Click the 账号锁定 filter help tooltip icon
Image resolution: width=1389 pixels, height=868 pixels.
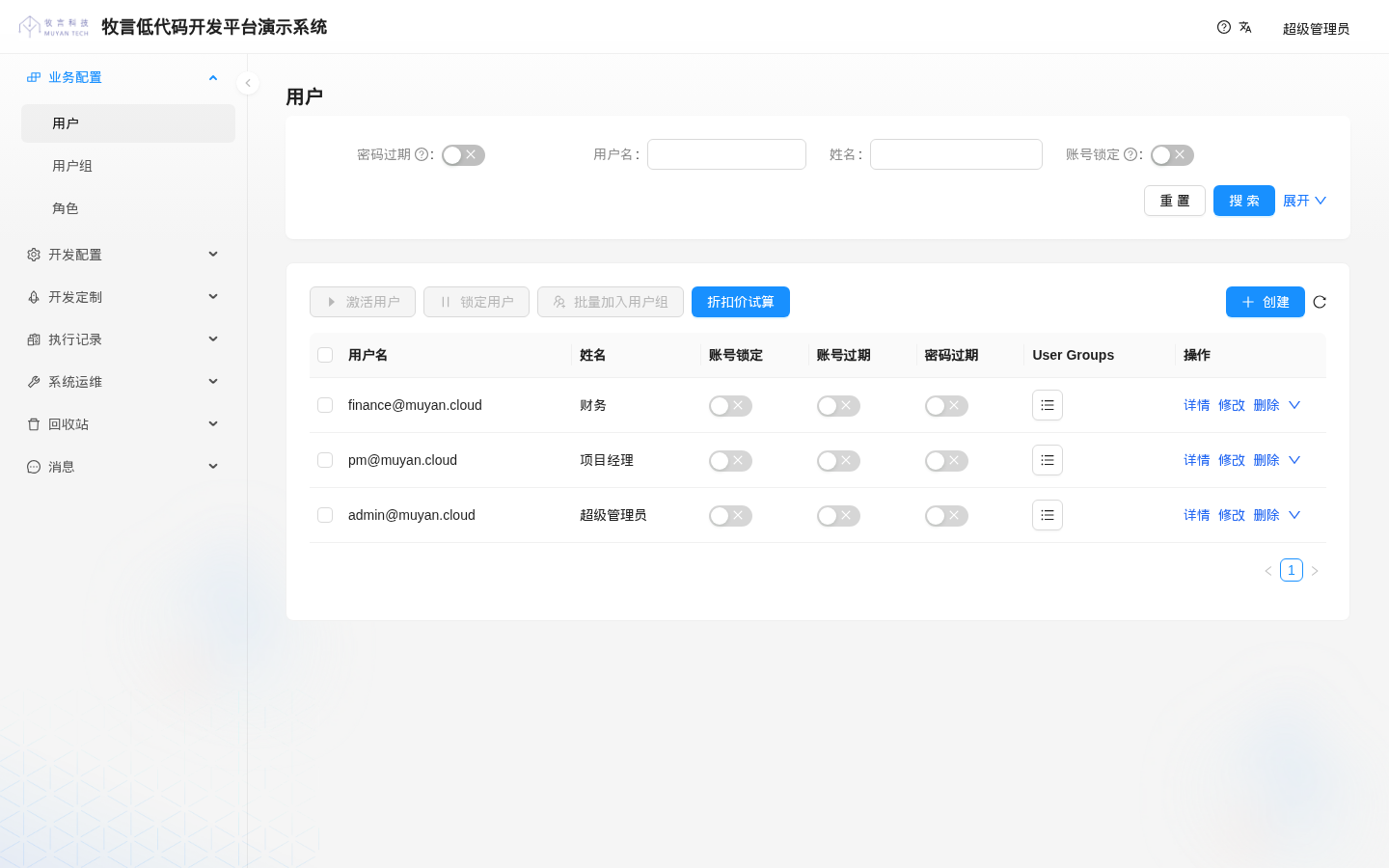point(1130,154)
